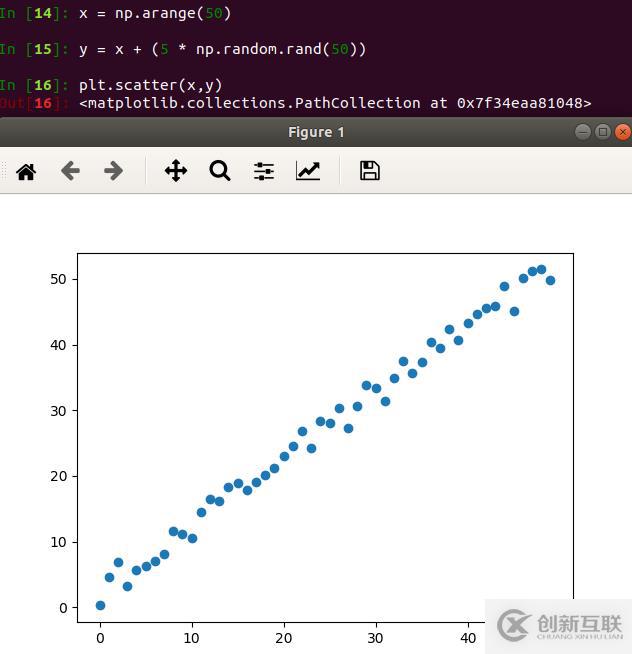
Task: Select the Zoom to rectangle tool
Action: point(220,171)
